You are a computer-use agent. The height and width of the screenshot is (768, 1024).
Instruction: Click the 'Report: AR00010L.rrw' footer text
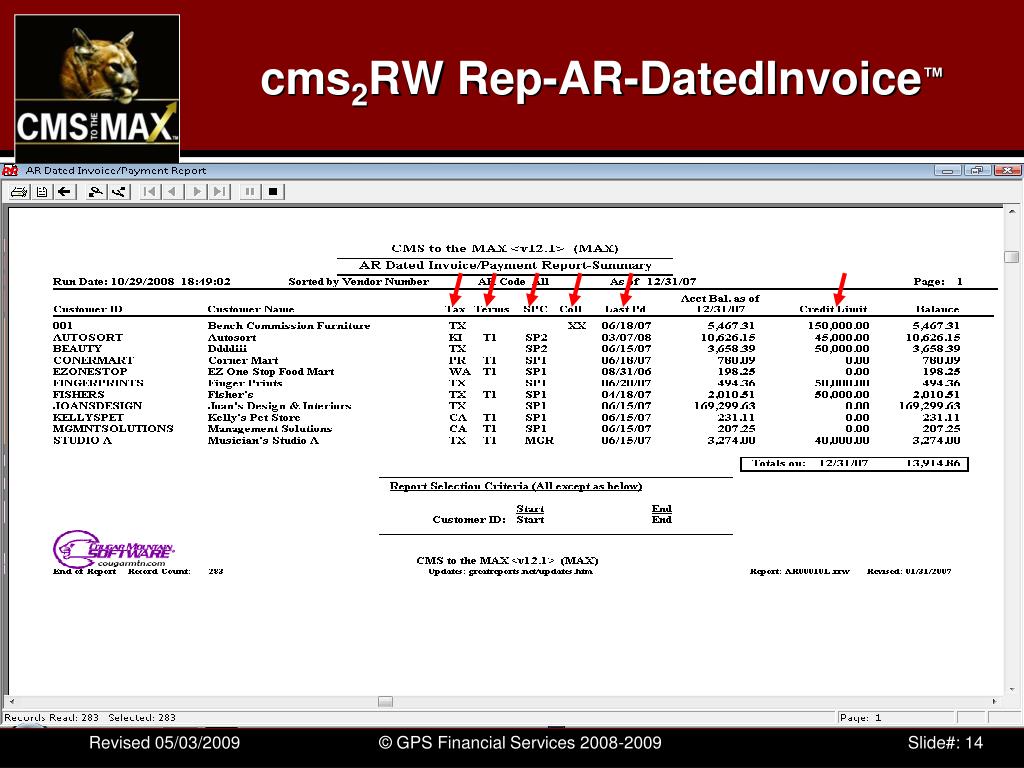(799, 571)
